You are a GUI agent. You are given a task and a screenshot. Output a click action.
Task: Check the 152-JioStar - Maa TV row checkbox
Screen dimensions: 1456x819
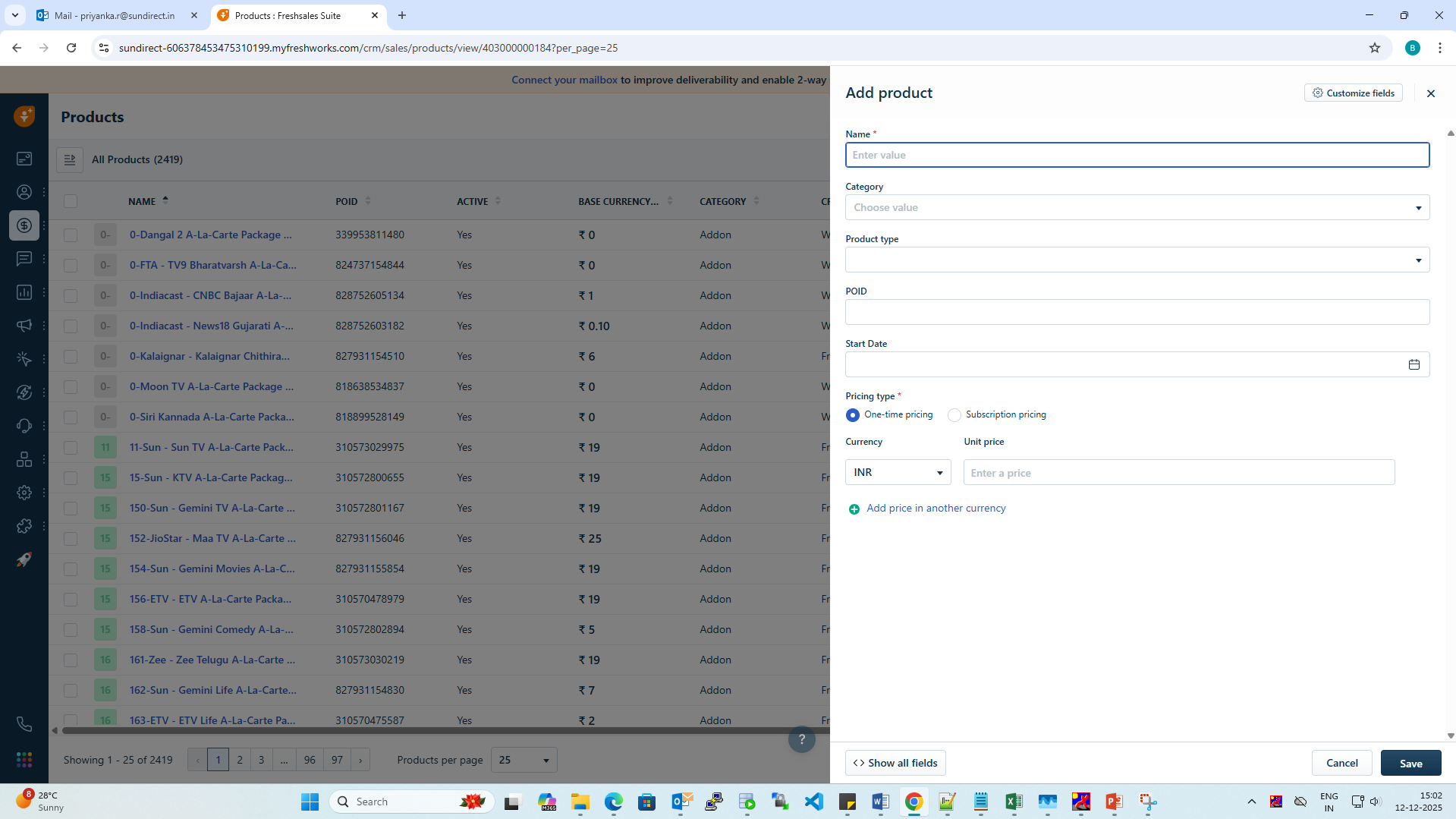[x=71, y=539]
